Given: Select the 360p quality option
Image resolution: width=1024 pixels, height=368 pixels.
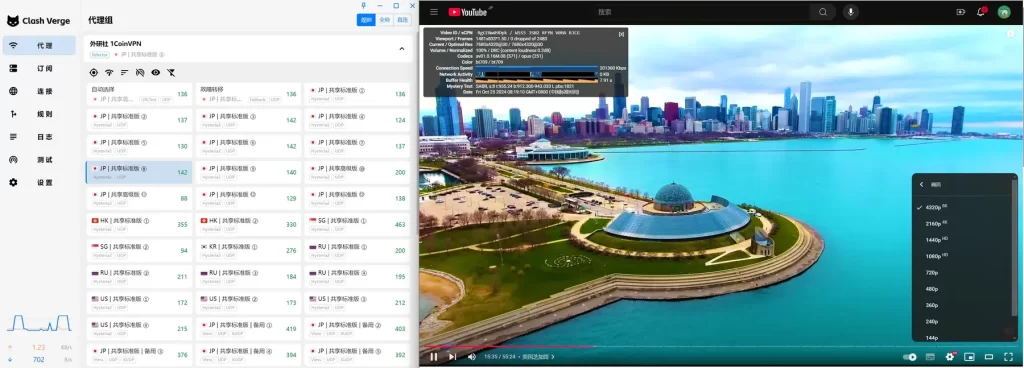Looking at the screenshot, I should click(963, 305).
